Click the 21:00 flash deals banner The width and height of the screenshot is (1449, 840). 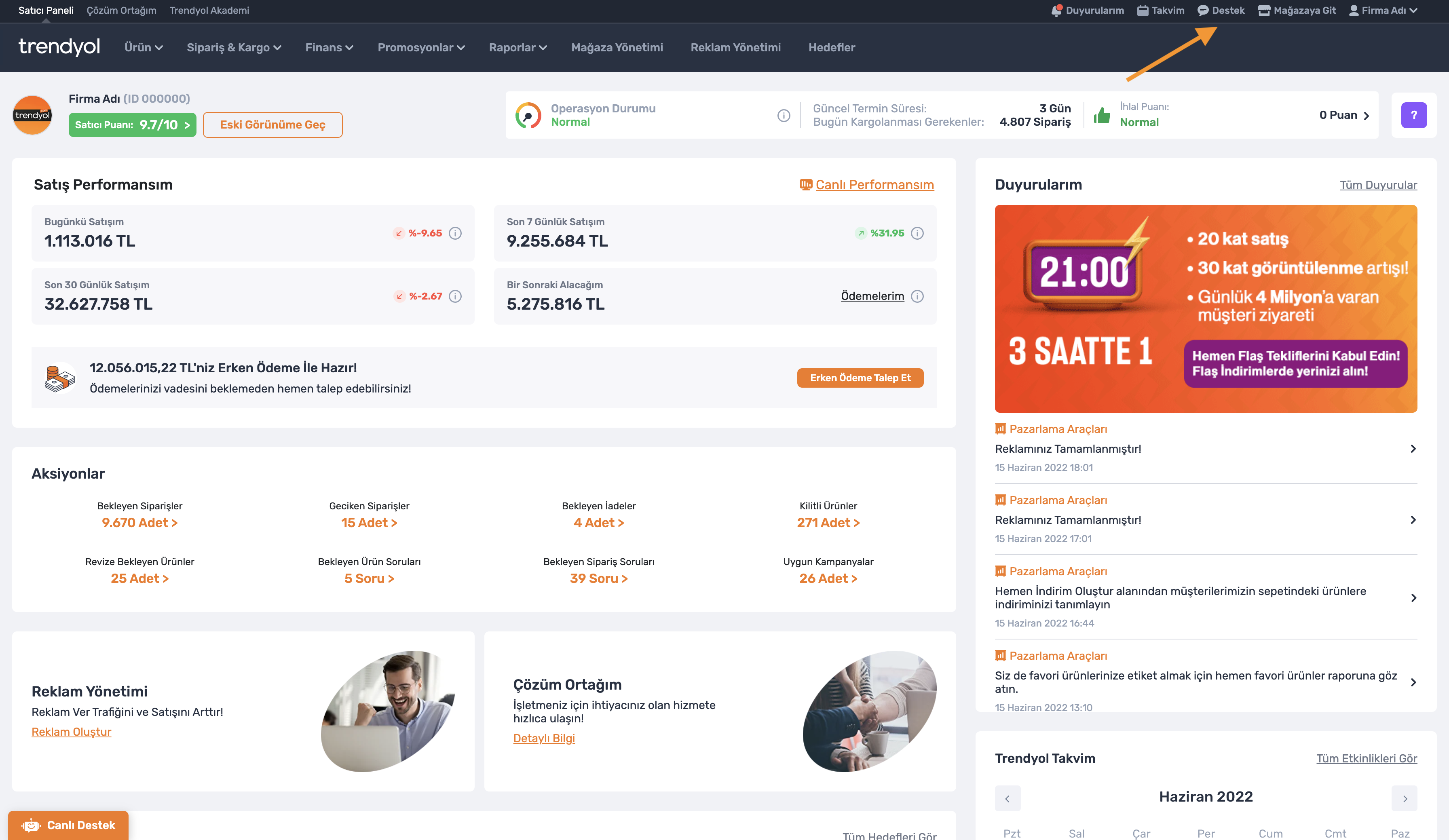point(1206,309)
